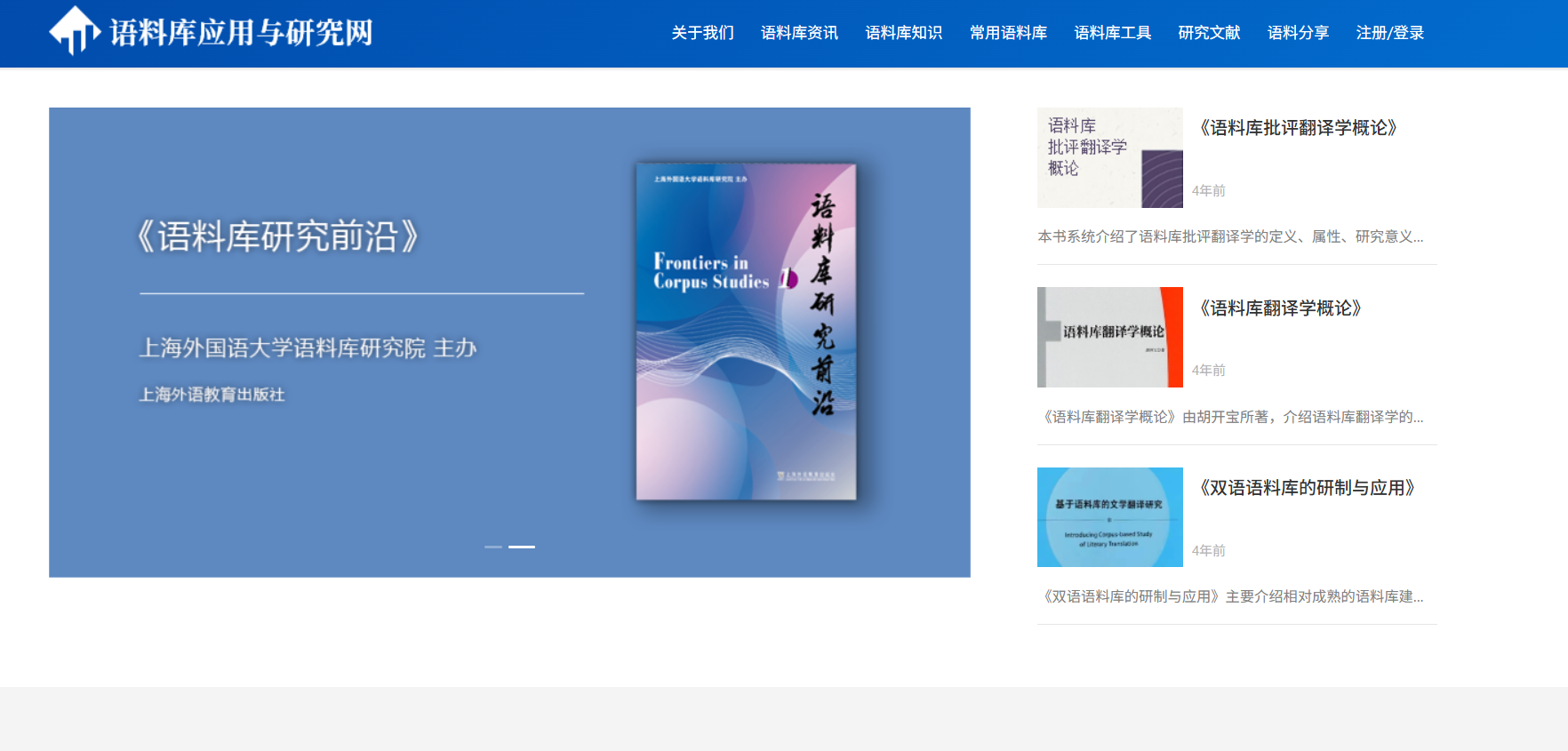Click the Frontiers in Corpus Studies book cover
This screenshot has height=751, width=1568.
tap(746, 331)
